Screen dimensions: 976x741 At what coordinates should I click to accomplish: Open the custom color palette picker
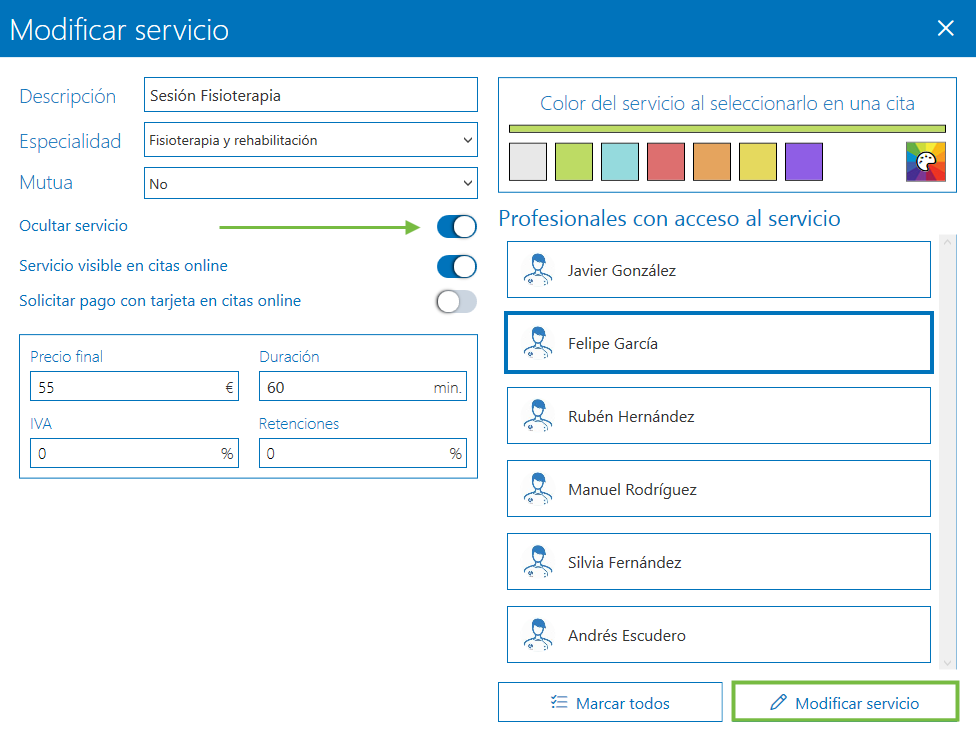tap(925, 162)
